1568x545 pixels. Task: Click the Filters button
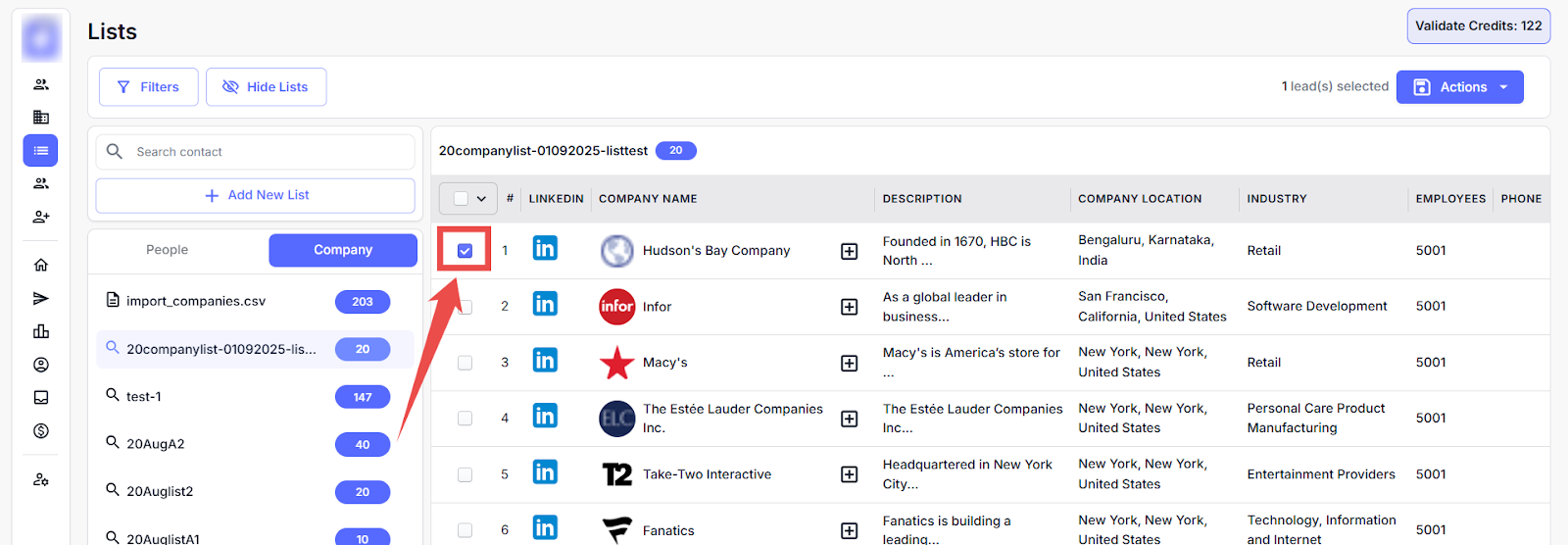pos(149,87)
